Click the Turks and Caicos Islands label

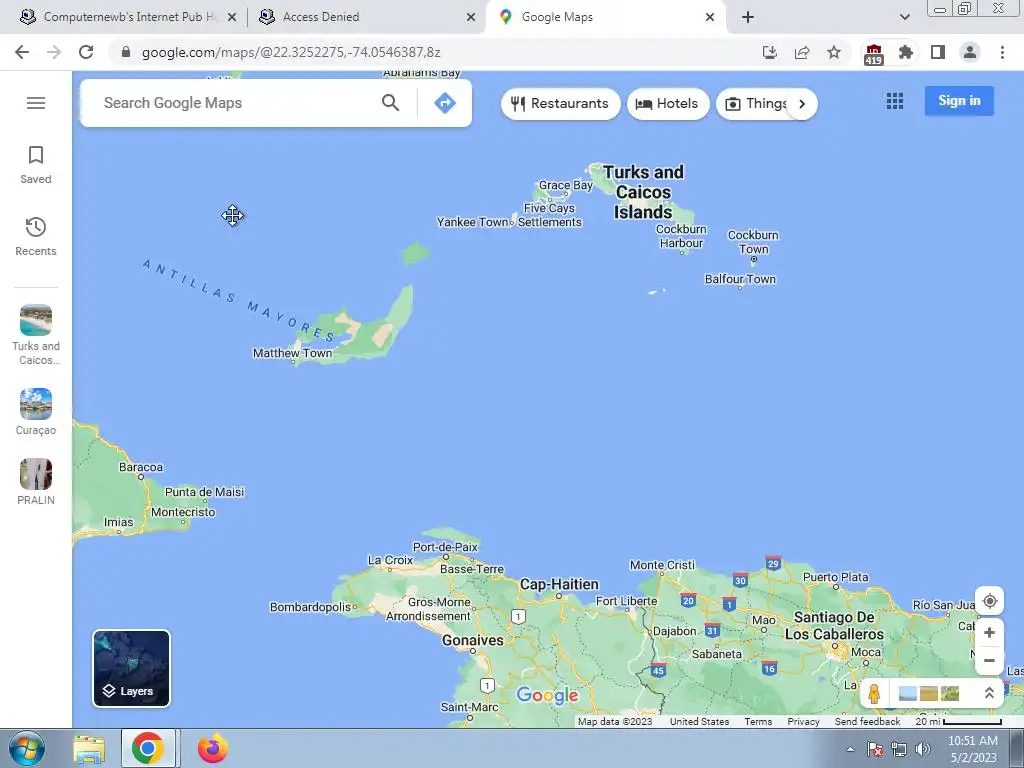[643, 192]
